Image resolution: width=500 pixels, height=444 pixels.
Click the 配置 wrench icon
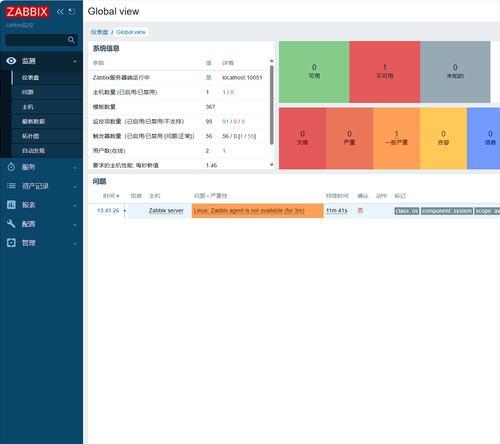[11, 224]
